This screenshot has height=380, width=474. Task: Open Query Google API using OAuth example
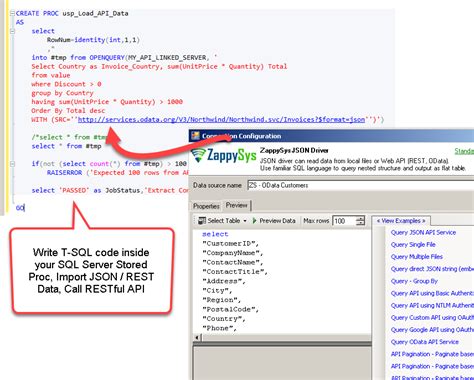432,330
